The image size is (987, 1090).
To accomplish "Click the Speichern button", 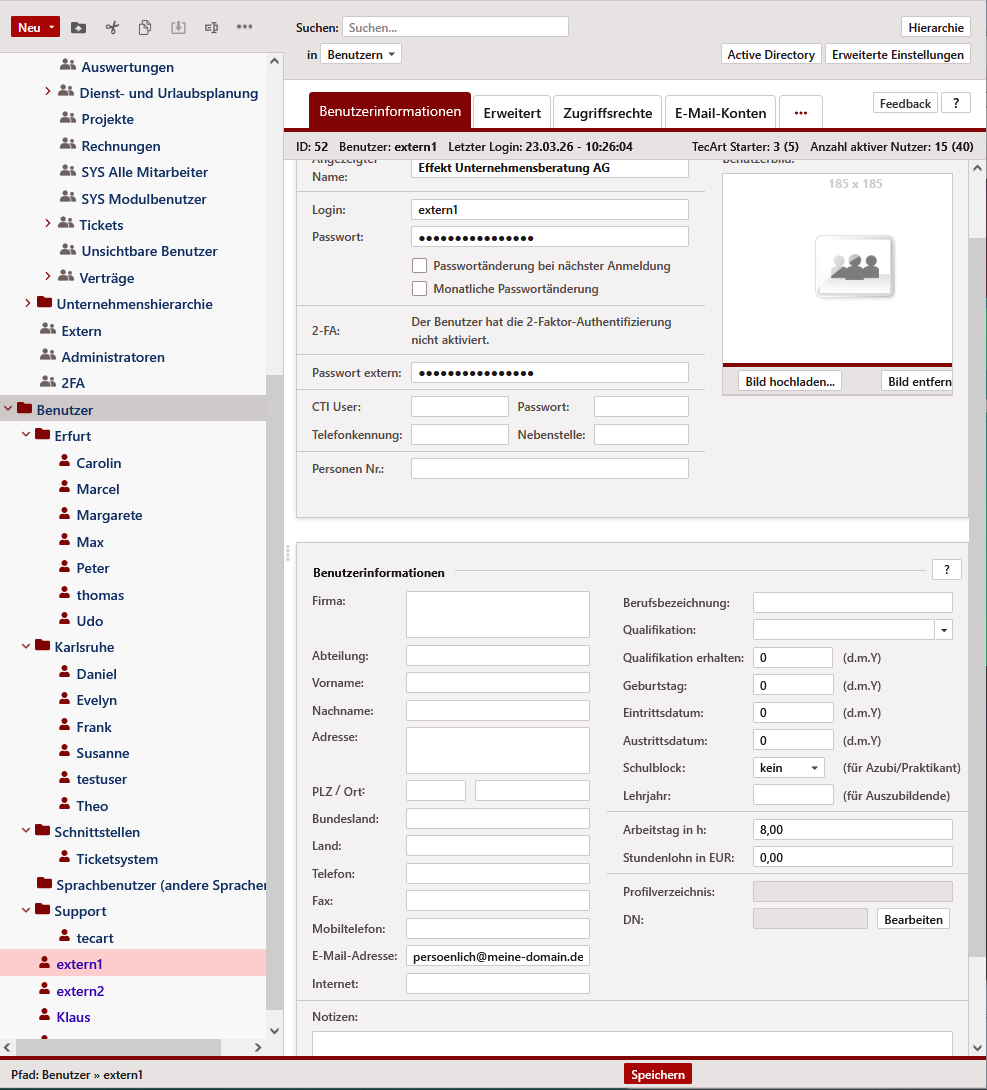I will [658, 1074].
